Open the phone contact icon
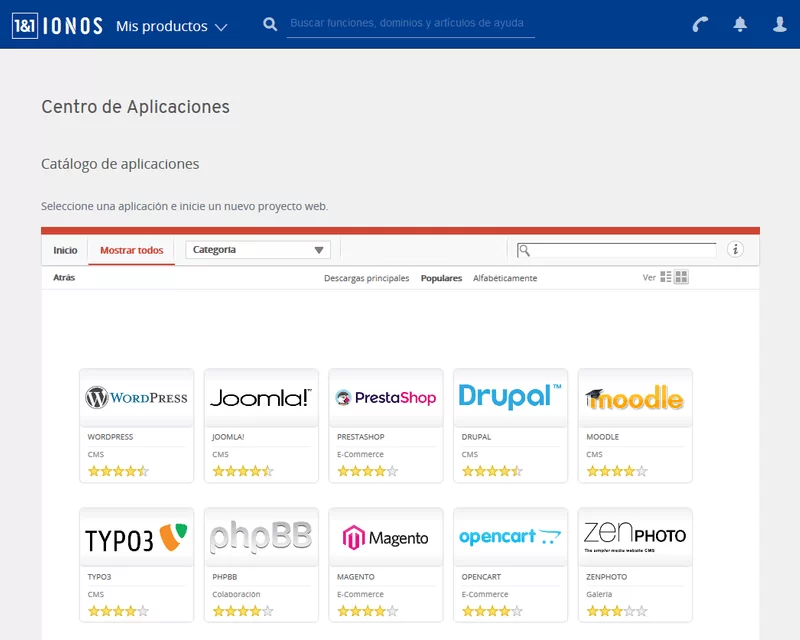Viewport: 800px width, 640px height. click(701, 24)
